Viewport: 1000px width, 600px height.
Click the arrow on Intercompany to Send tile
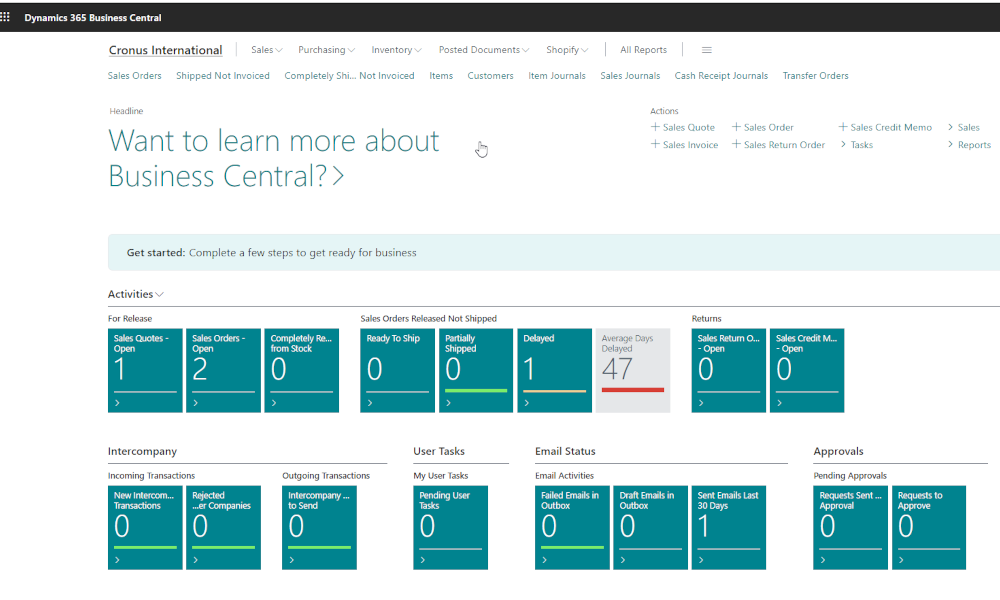[x=291, y=560]
